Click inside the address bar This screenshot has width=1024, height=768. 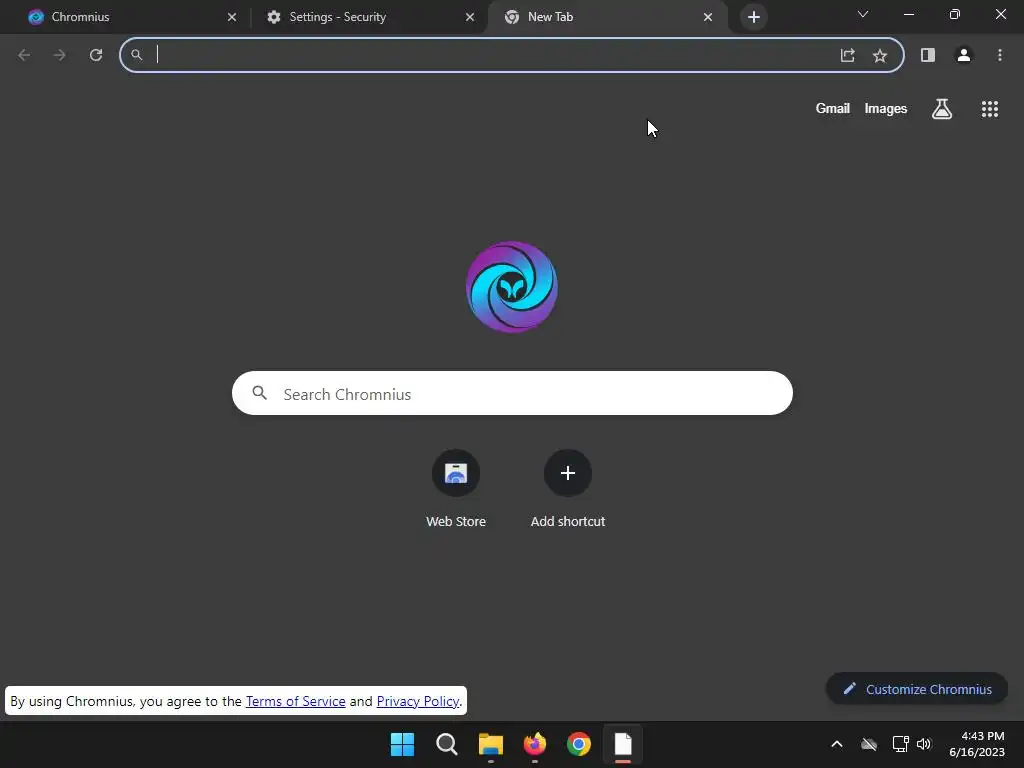(512, 55)
